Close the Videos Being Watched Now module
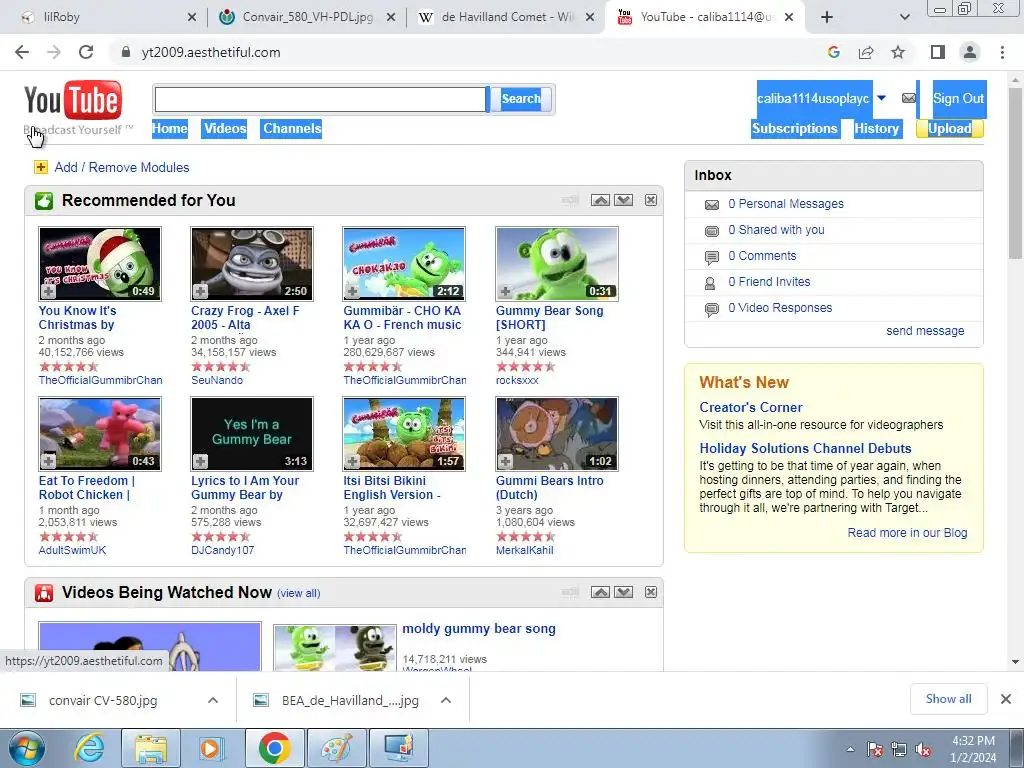The height and width of the screenshot is (768, 1024). [x=651, y=592]
